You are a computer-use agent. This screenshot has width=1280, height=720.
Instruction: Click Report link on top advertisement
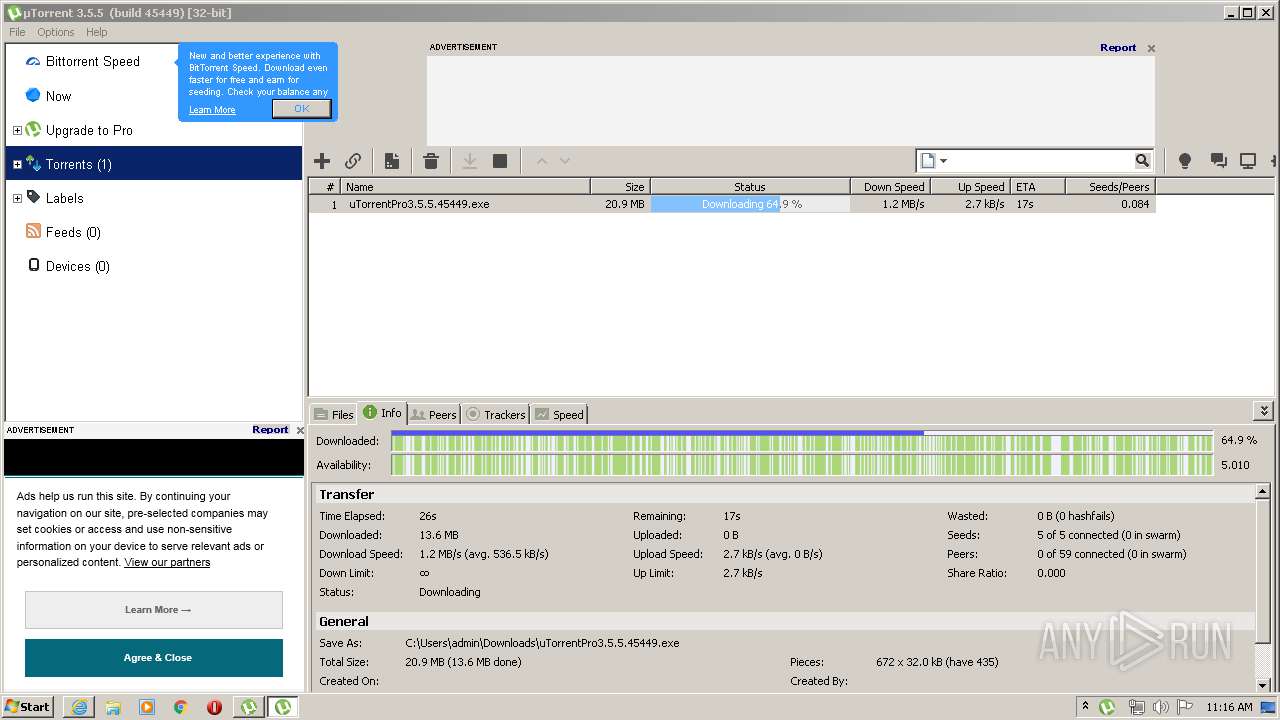pos(1118,47)
